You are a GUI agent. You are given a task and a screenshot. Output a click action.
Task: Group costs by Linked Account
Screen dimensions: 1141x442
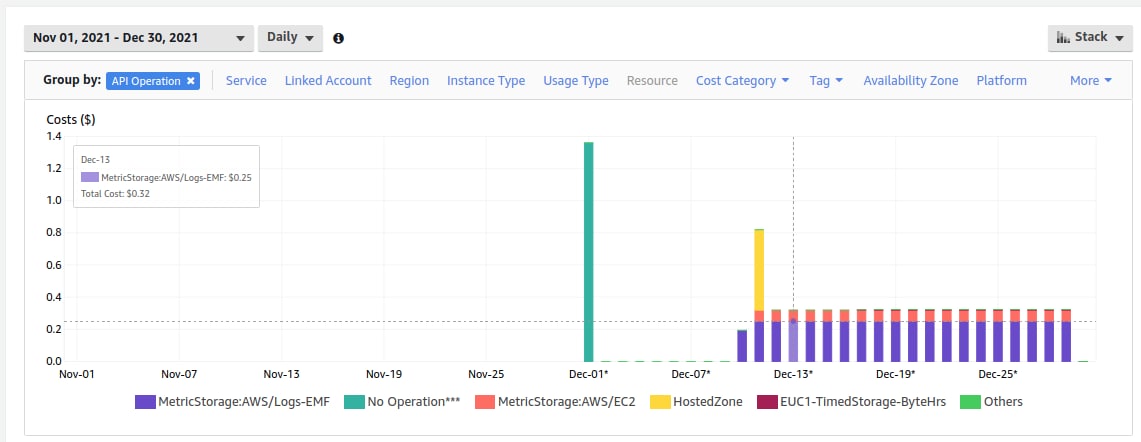pyautogui.click(x=328, y=81)
